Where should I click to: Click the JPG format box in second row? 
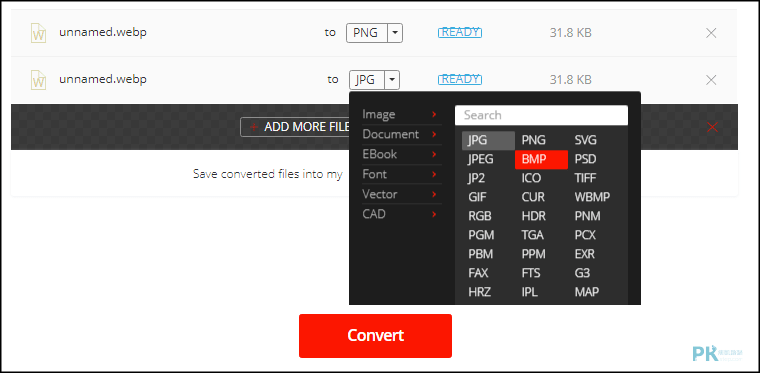(367, 79)
